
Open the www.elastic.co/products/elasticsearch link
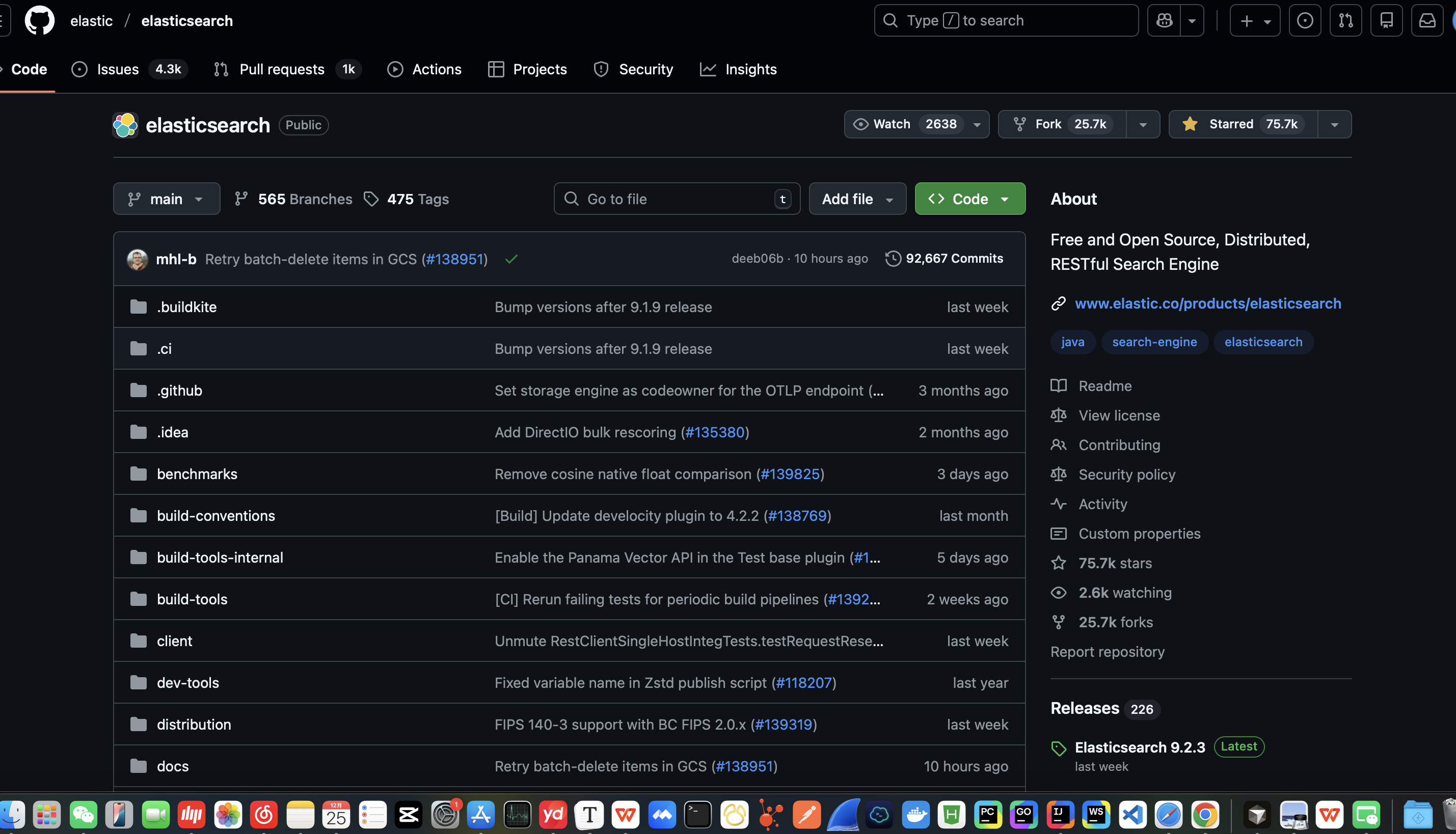[x=1207, y=303]
